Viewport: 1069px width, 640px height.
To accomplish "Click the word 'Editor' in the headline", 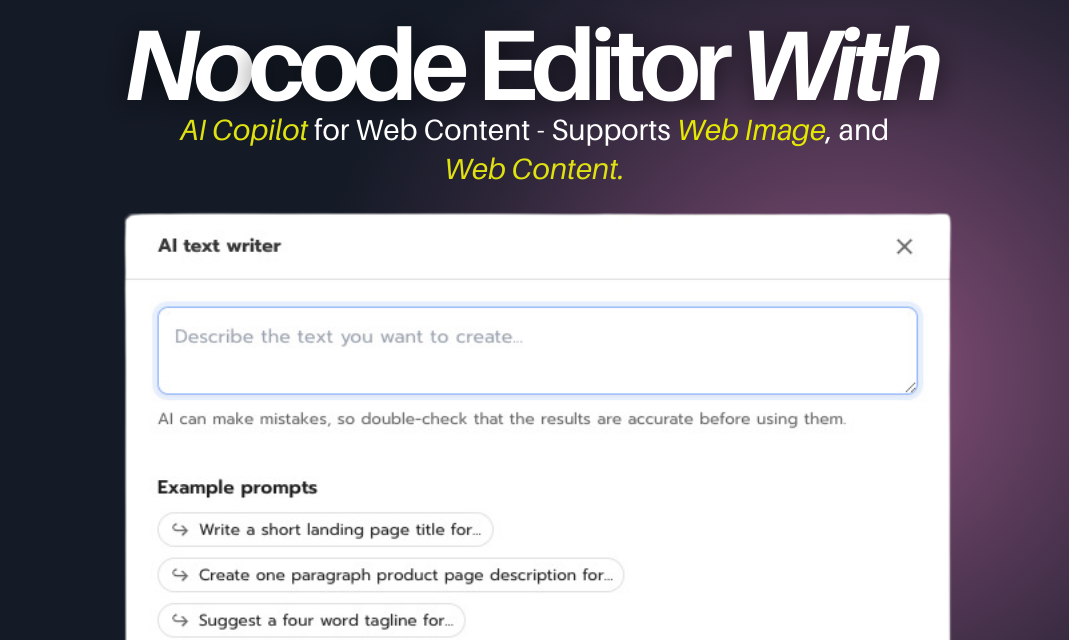I will click(605, 67).
